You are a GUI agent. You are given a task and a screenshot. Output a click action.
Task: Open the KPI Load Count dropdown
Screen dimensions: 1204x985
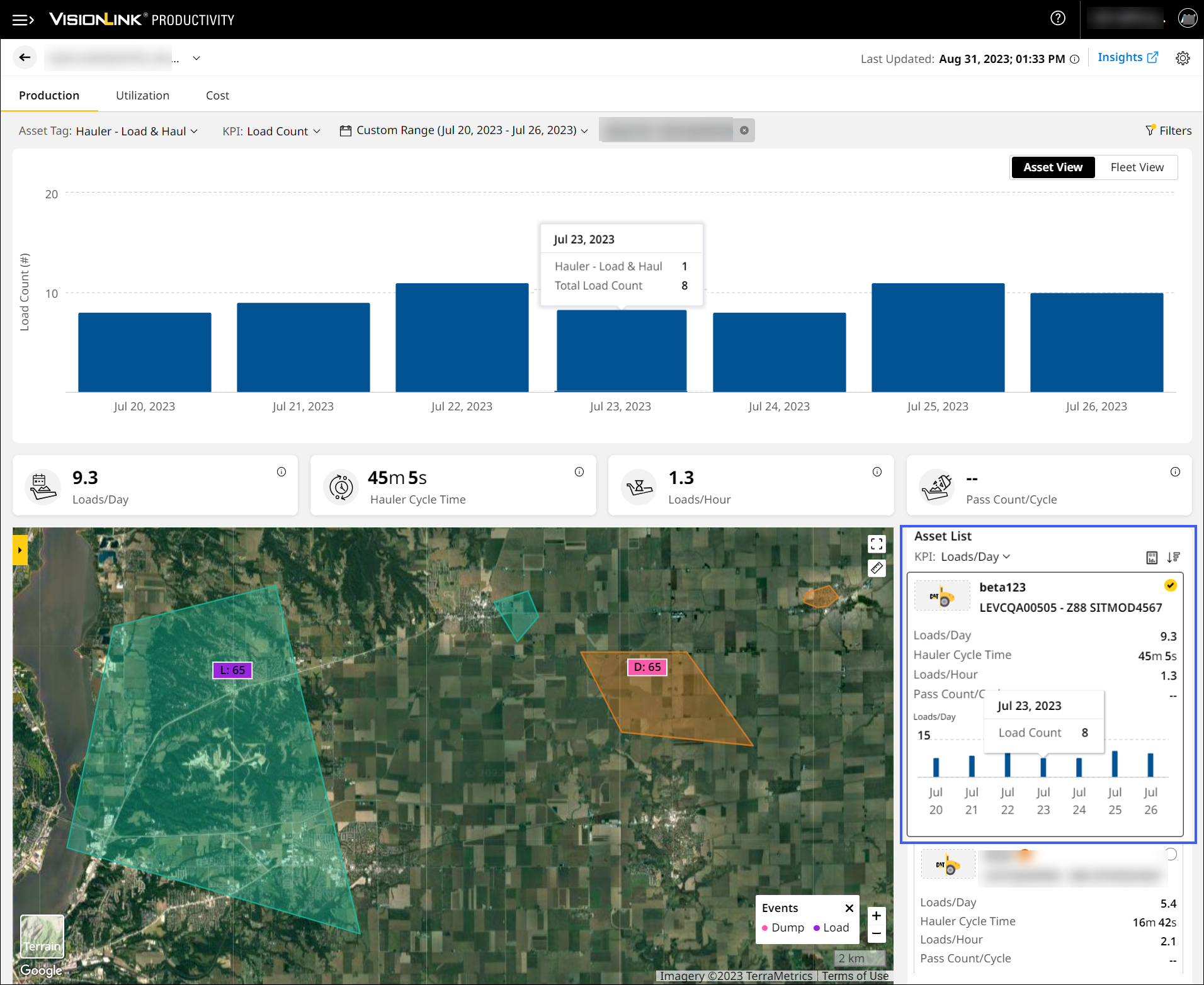(277, 131)
